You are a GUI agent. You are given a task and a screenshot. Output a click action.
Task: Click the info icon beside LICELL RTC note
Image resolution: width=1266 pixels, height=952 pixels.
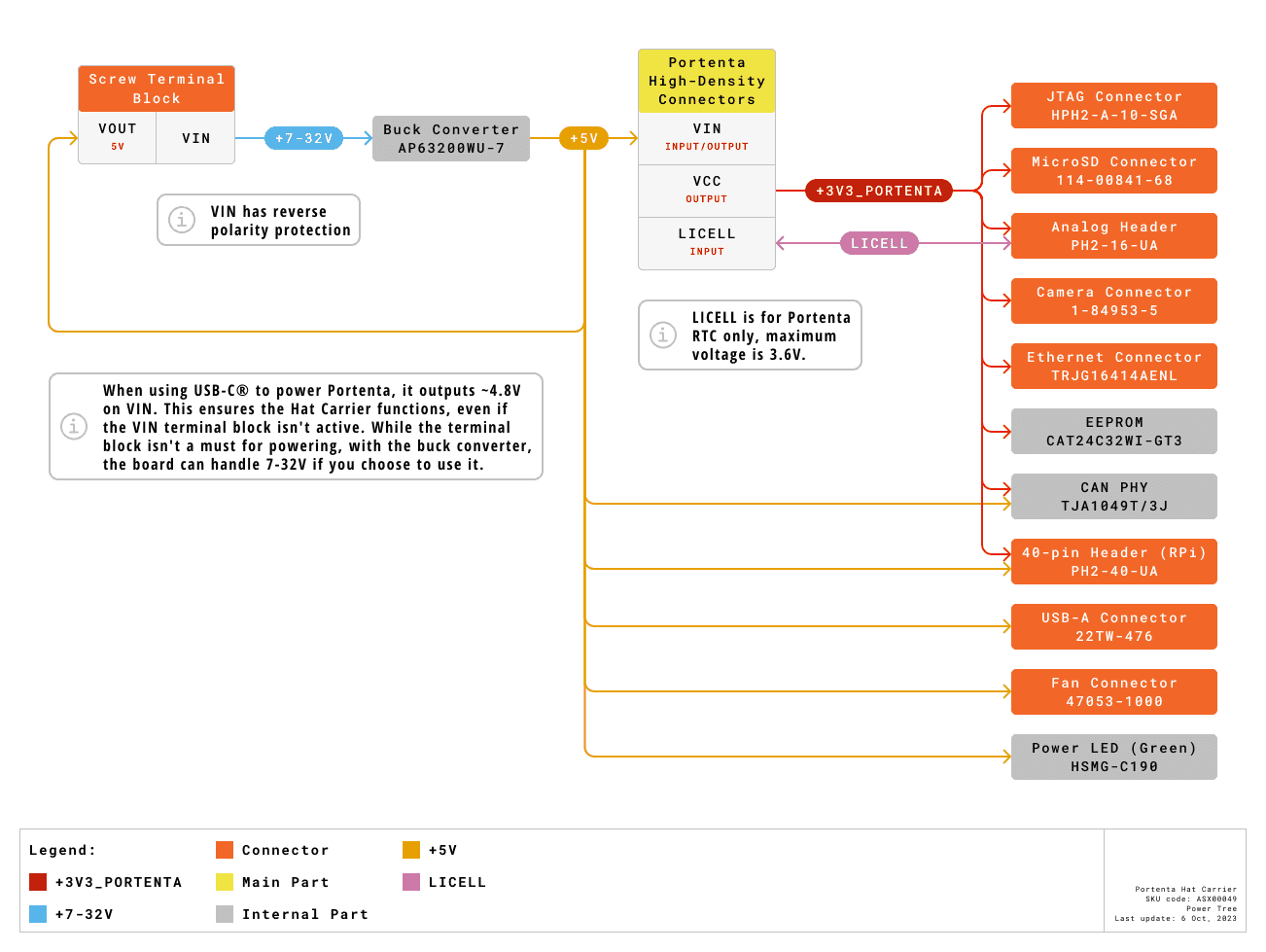663,335
